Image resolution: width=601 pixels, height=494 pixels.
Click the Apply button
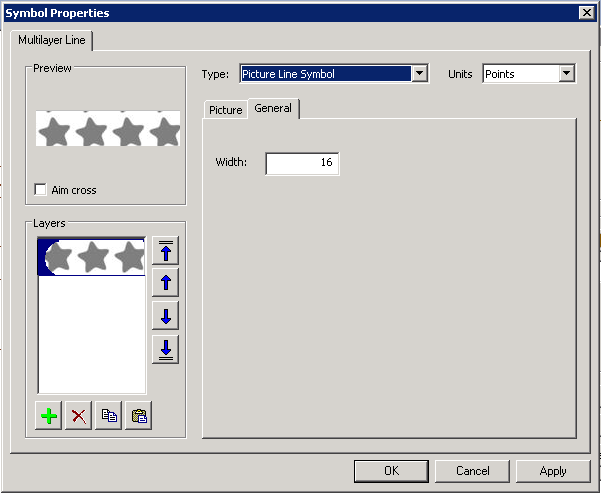coord(553,471)
